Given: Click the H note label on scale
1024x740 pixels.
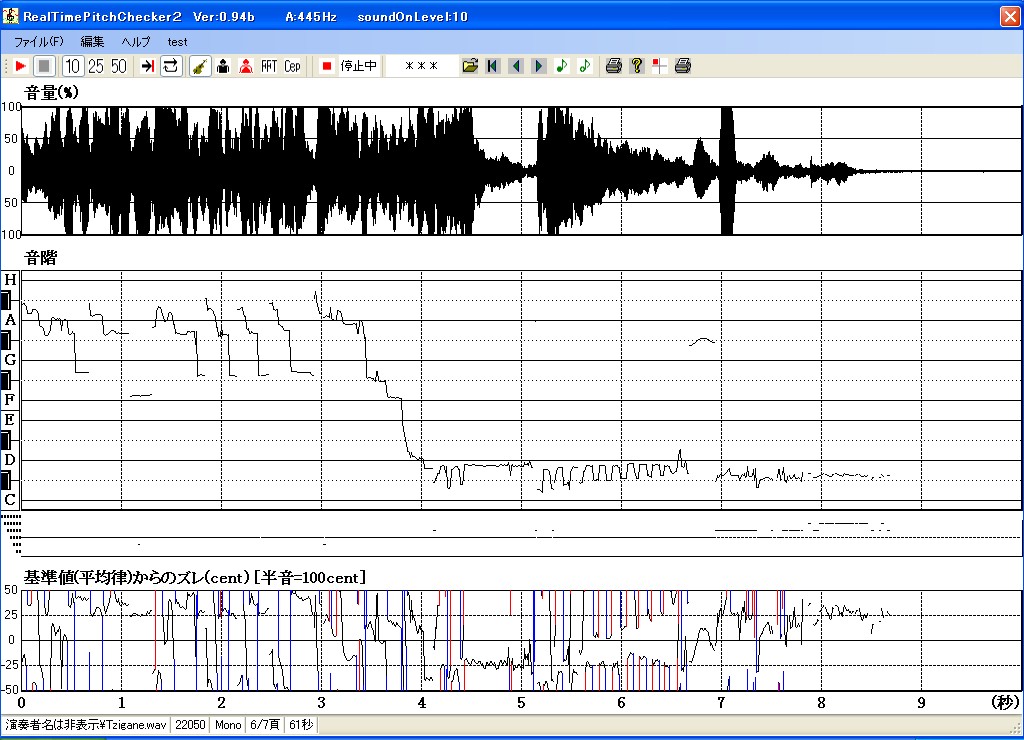Looking at the screenshot, I should coord(10,280).
